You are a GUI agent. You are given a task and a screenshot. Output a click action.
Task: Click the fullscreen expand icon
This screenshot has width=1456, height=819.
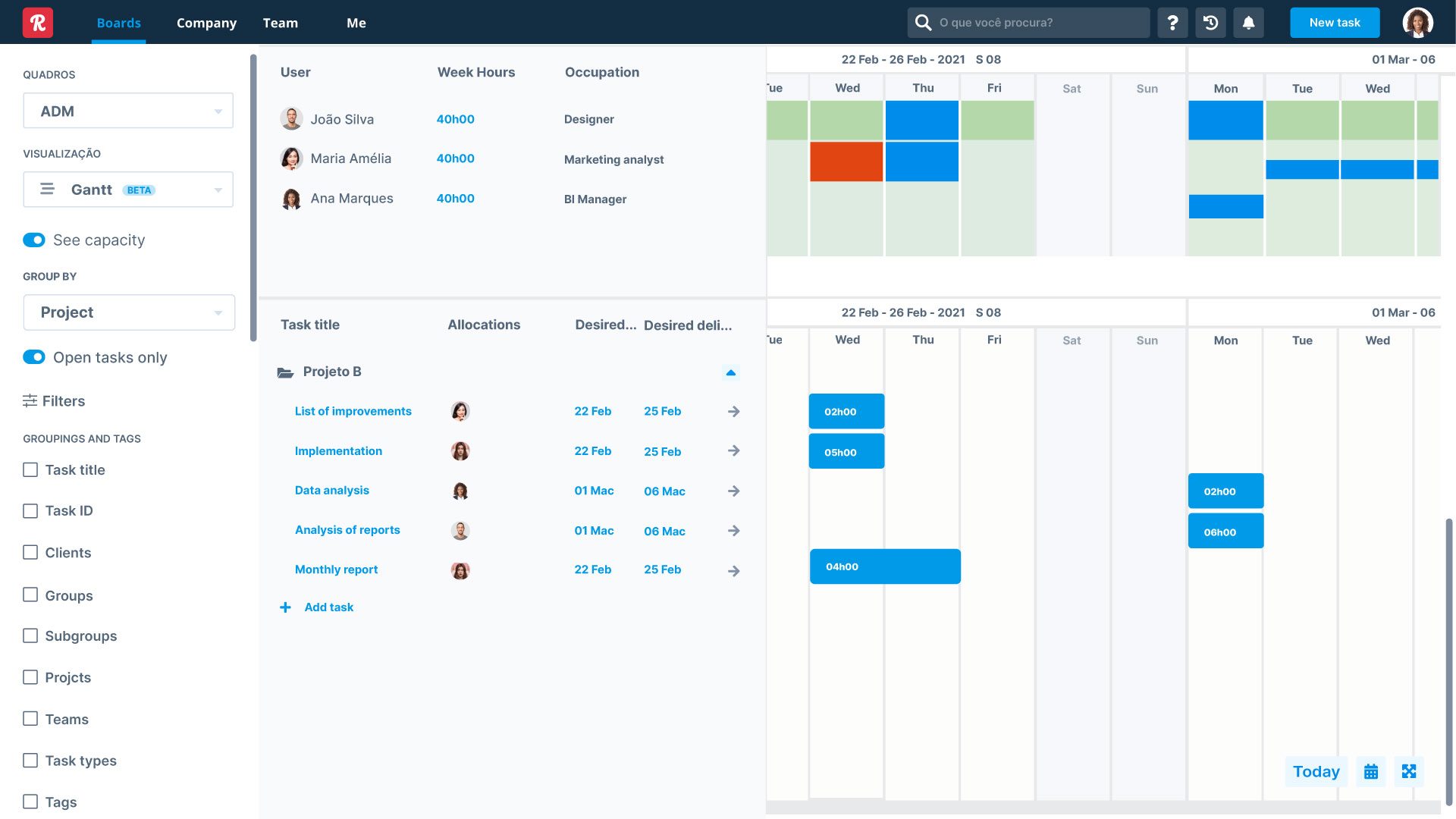[x=1409, y=772]
